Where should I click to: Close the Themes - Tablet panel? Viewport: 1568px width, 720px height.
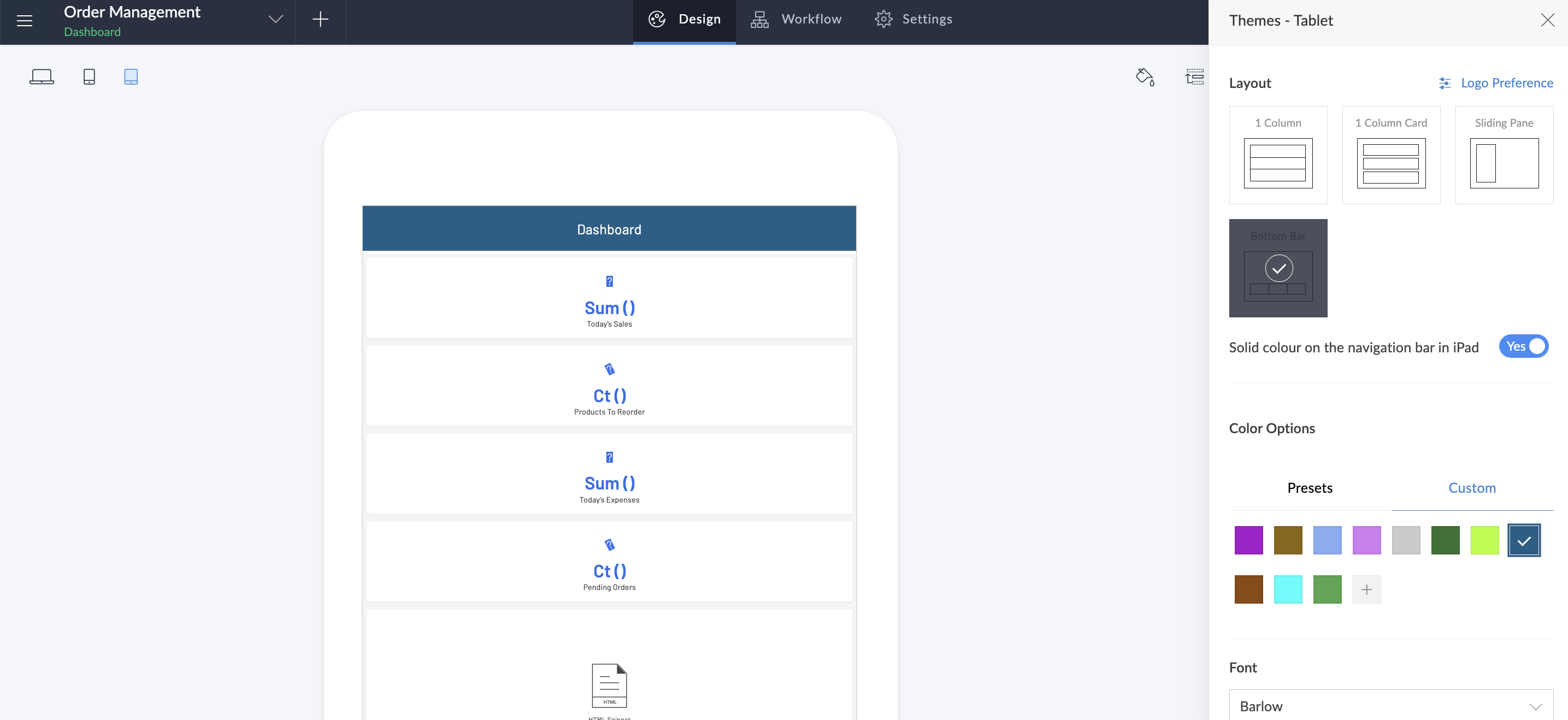pyautogui.click(x=1547, y=20)
